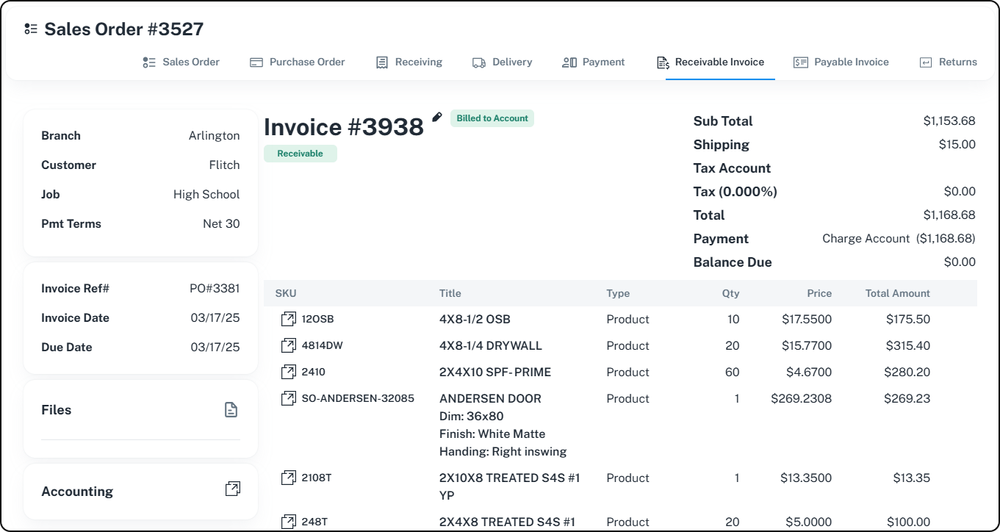Image resolution: width=1000 pixels, height=532 pixels.
Task: Open the Sales Order tab
Action: pyautogui.click(x=181, y=62)
